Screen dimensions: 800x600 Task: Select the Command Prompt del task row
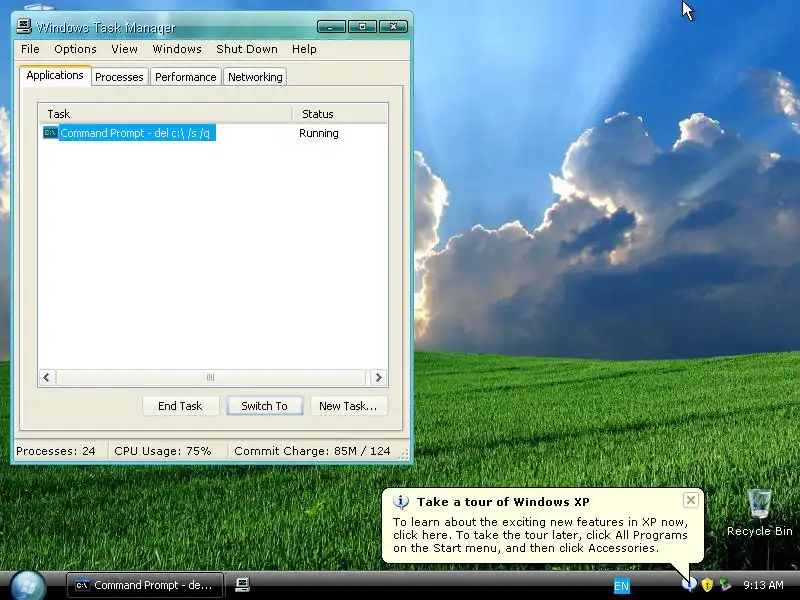point(213,133)
